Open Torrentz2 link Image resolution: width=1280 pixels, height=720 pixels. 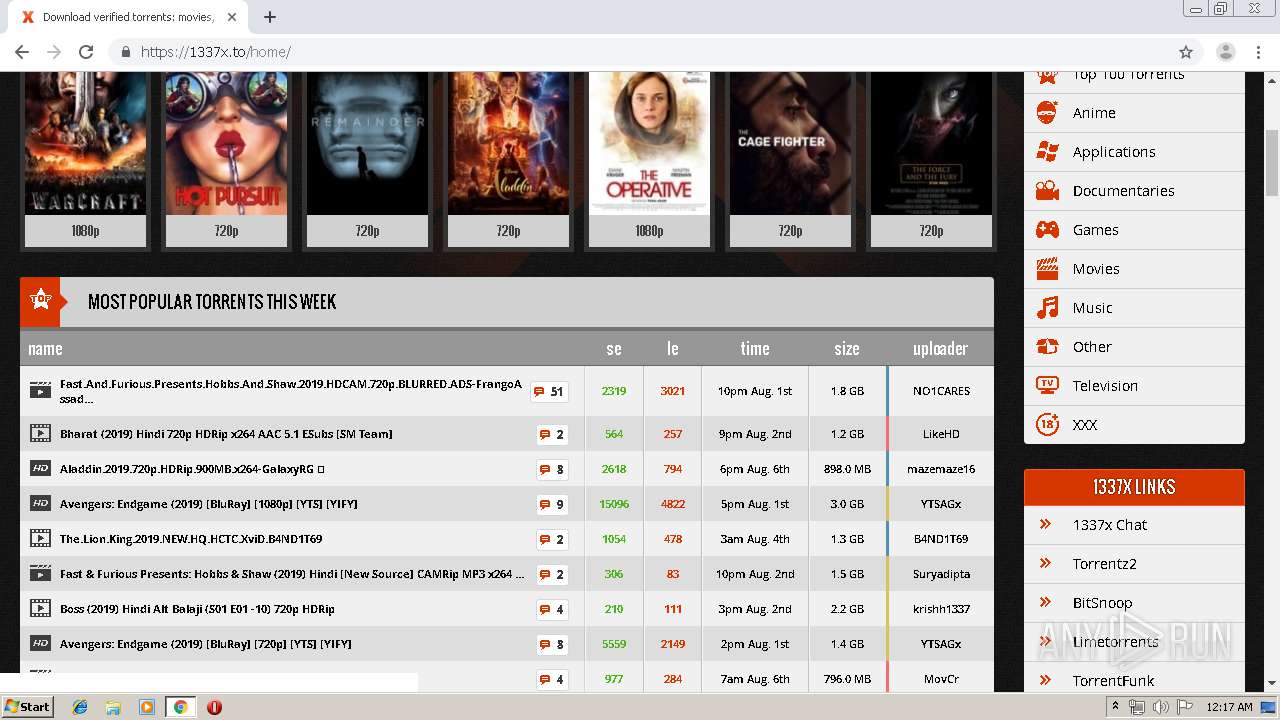click(x=1104, y=564)
